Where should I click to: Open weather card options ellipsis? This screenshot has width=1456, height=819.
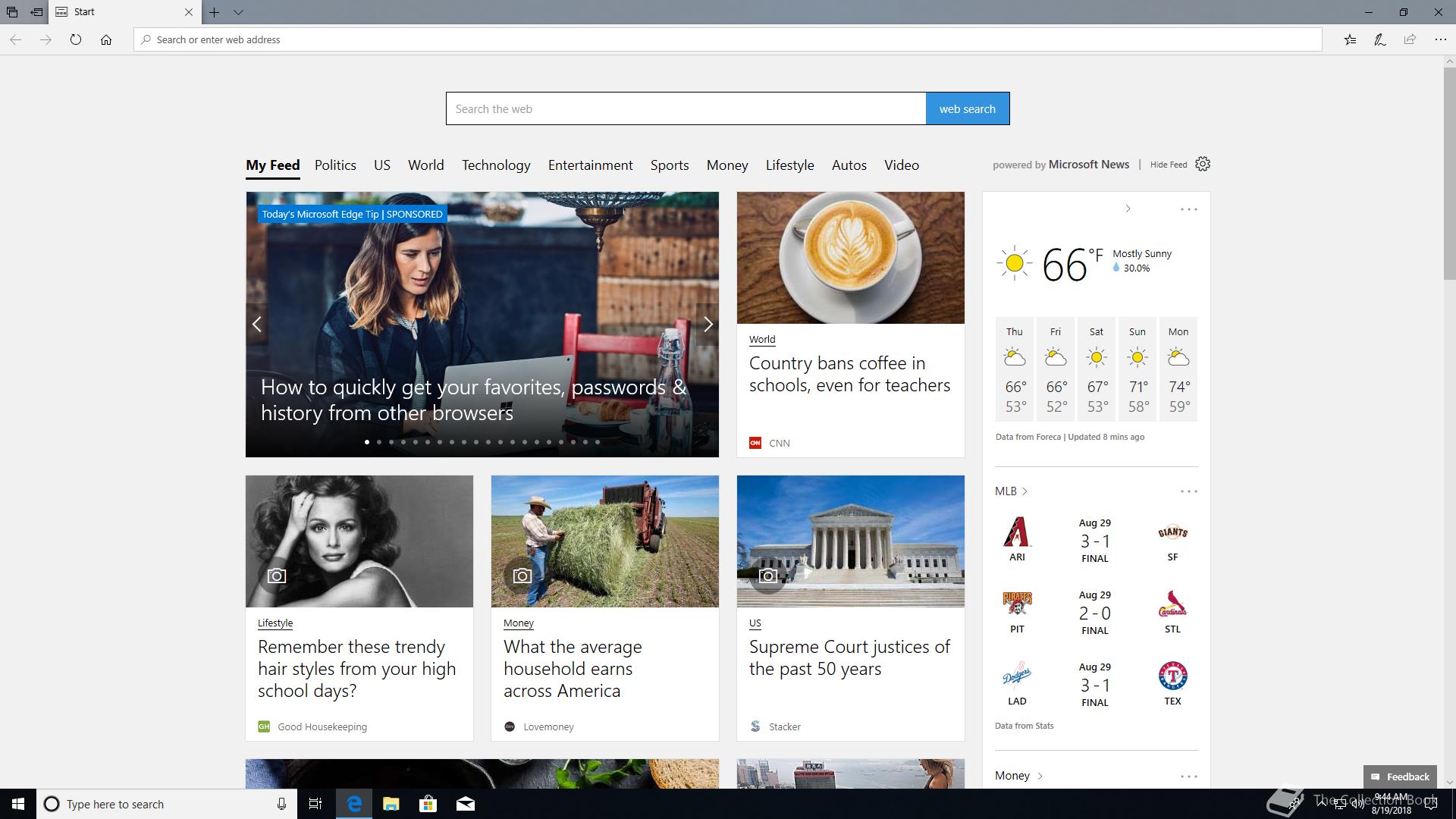pos(1189,209)
